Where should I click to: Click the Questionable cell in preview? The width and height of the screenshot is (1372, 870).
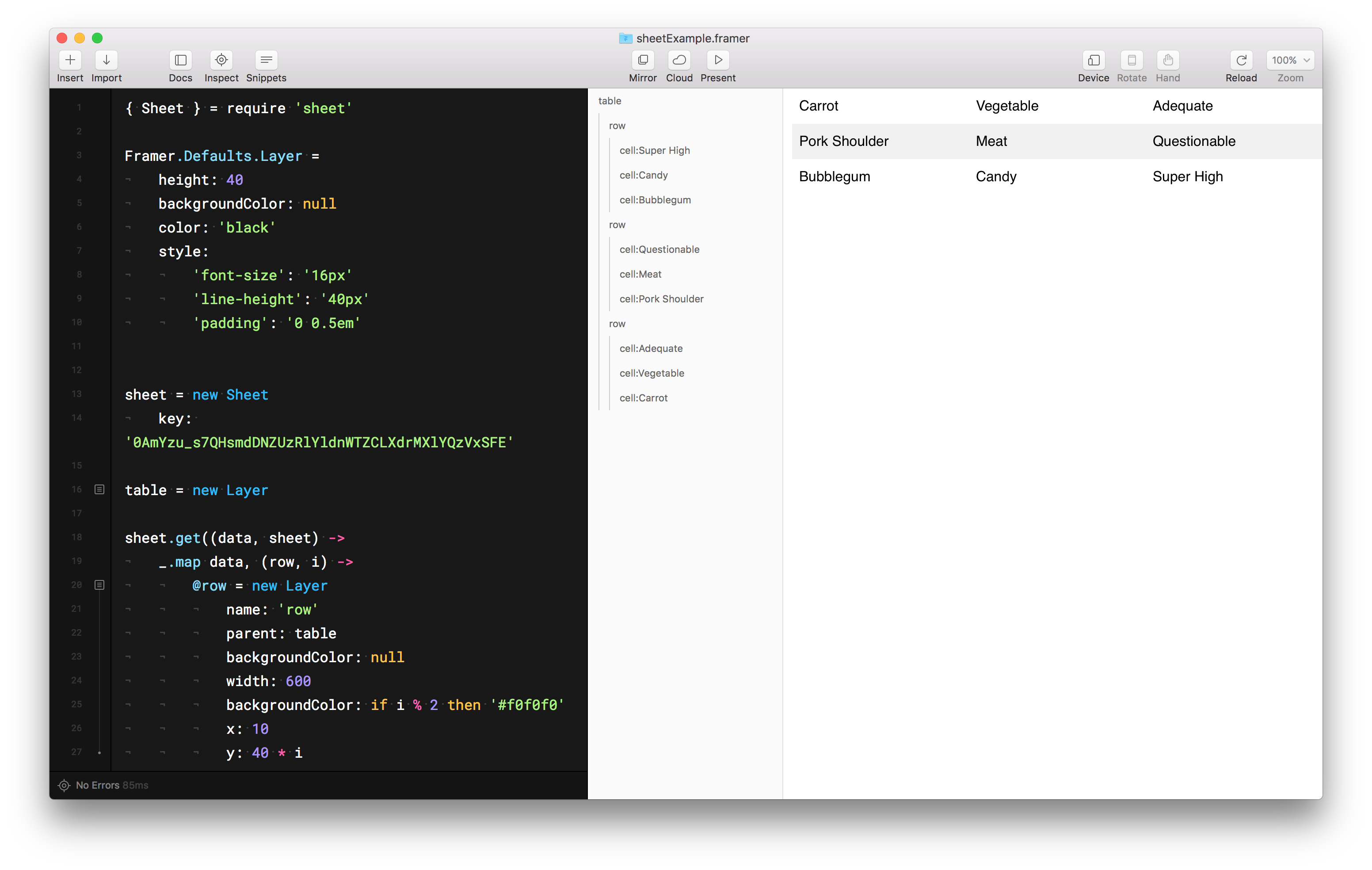click(x=1194, y=141)
